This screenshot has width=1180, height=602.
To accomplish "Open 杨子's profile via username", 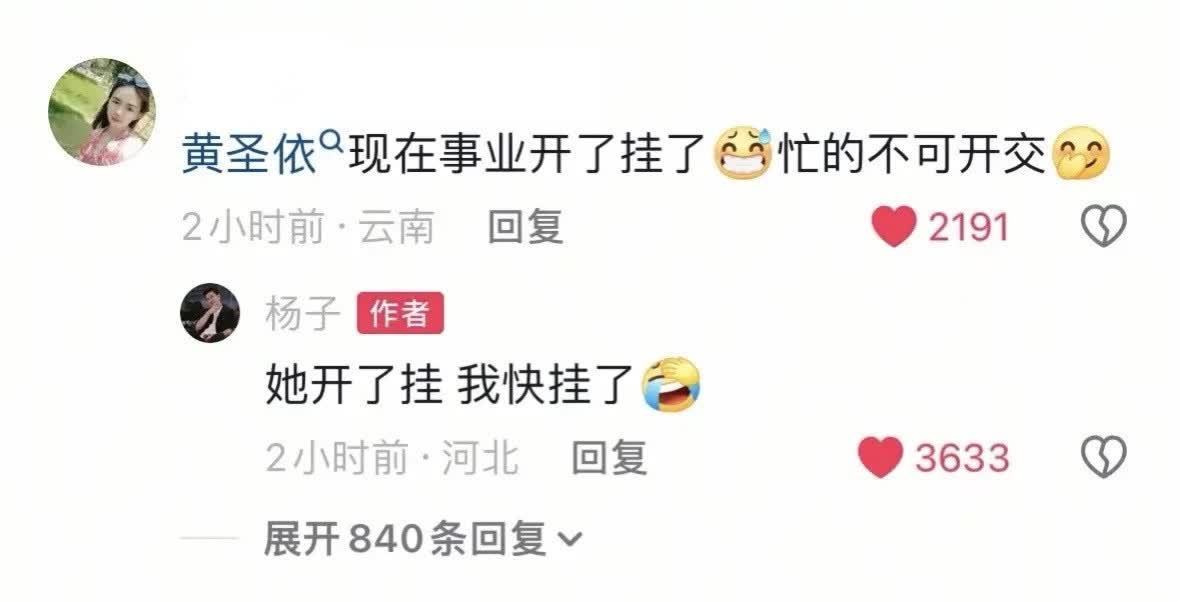I will [302, 313].
